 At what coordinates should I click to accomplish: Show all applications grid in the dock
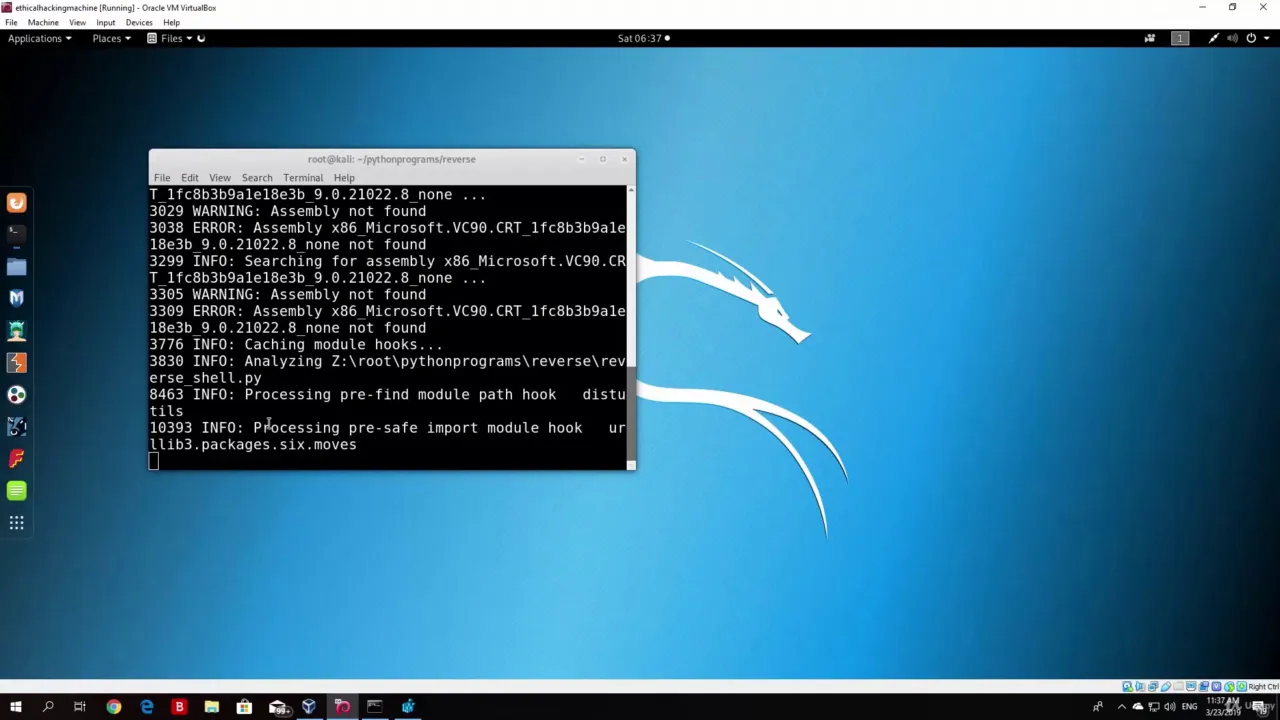pyautogui.click(x=16, y=523)
